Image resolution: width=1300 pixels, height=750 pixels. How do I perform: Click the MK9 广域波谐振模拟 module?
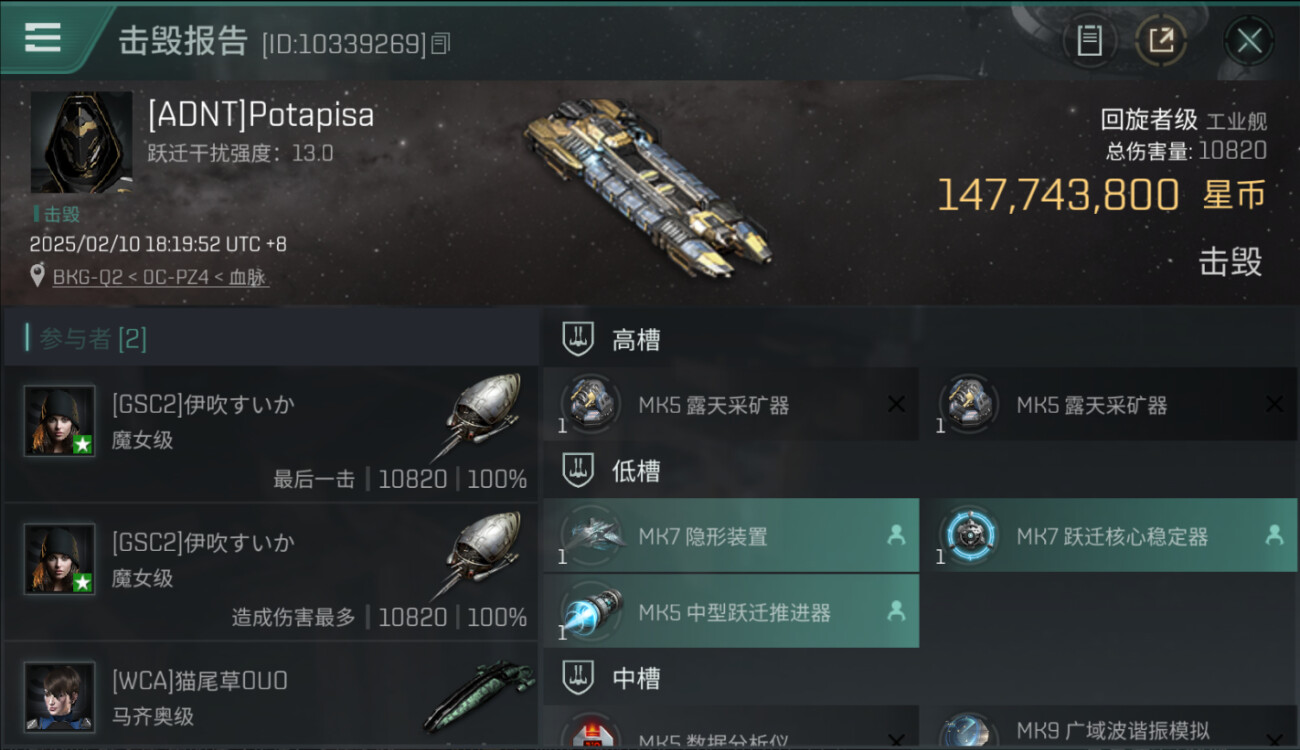point(1108,729)
